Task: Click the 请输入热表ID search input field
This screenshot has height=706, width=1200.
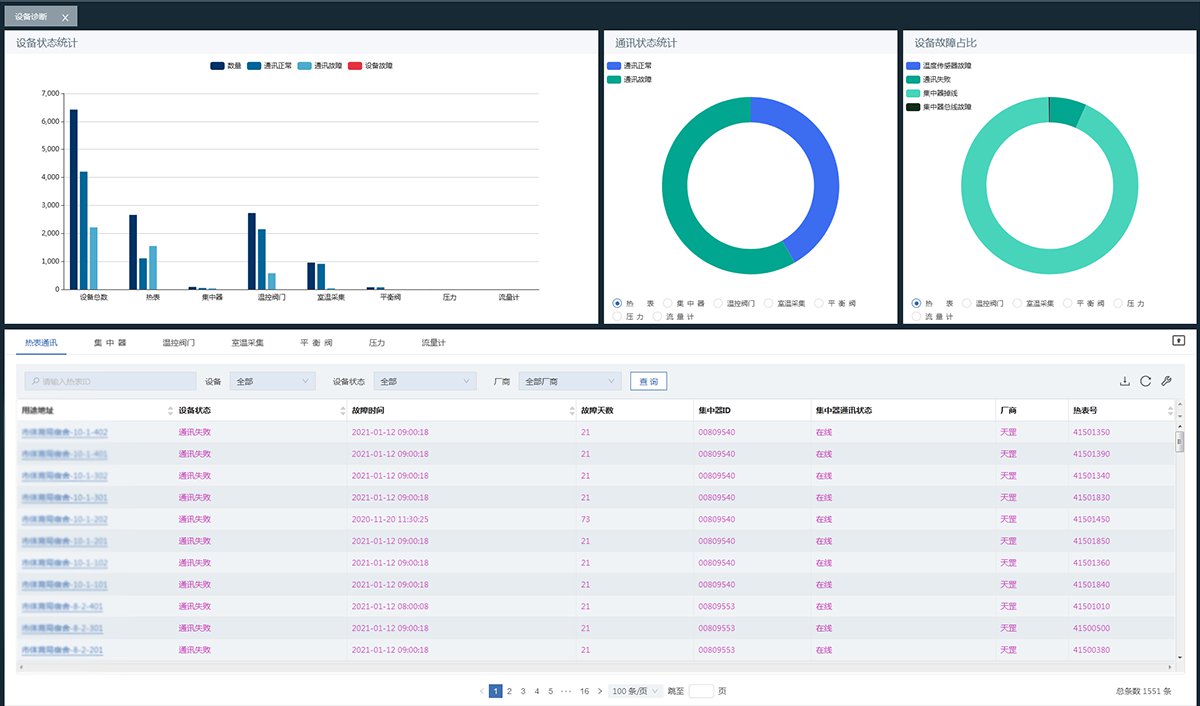Action: click(x=110, y=381)
